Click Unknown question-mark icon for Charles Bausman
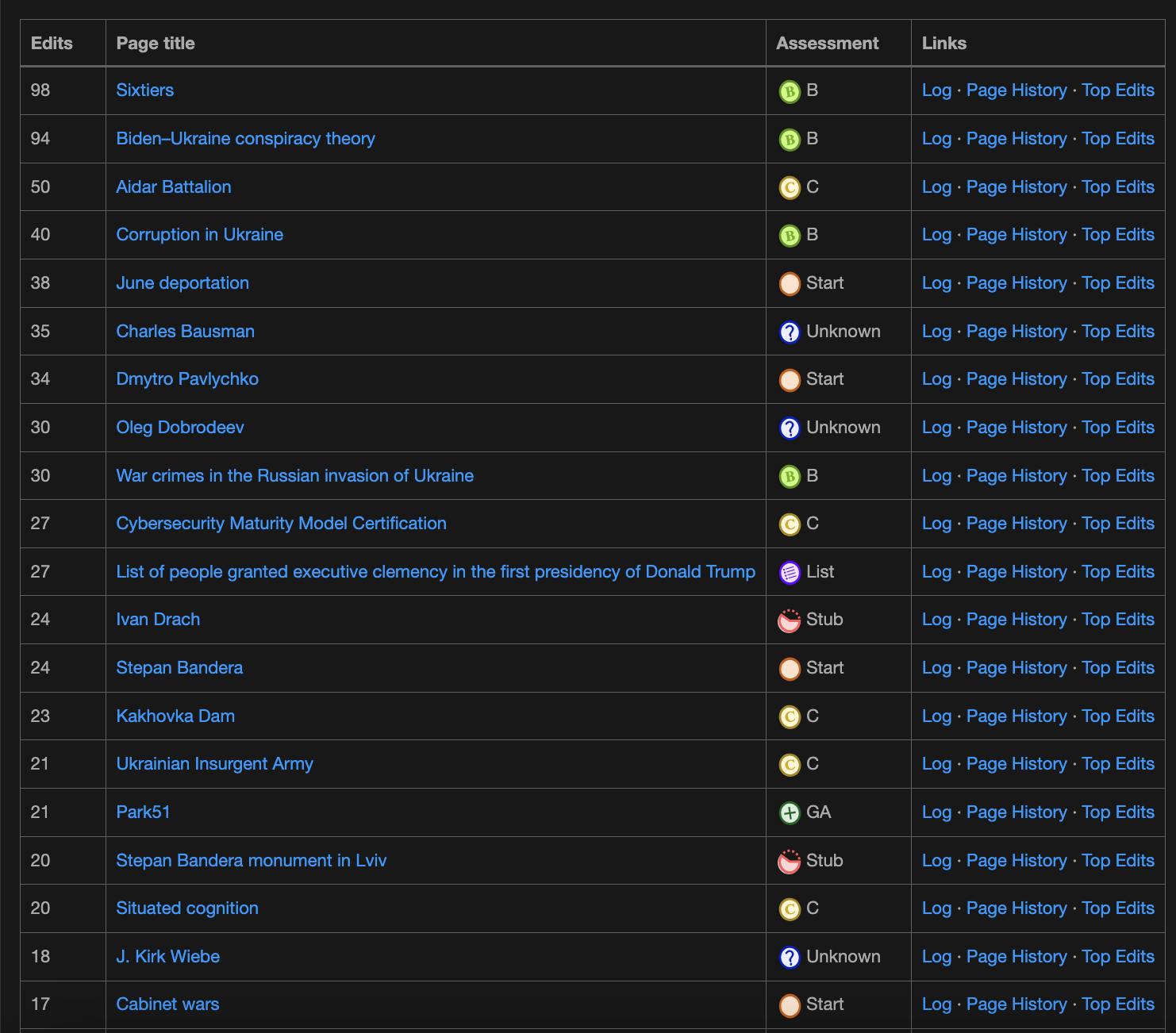 click(789, 332)
